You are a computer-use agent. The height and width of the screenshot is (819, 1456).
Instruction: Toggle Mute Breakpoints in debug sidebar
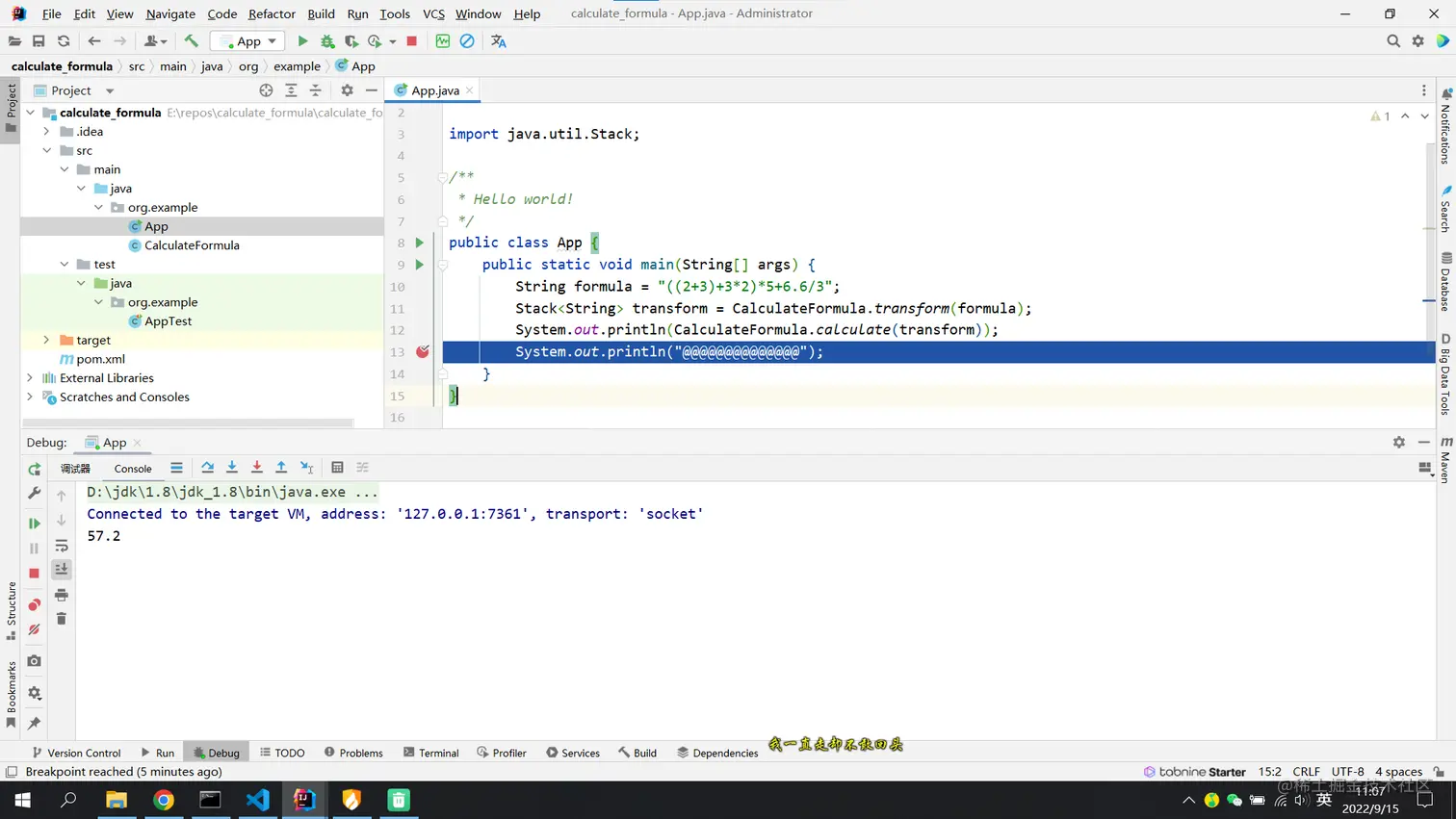[35, 629]
